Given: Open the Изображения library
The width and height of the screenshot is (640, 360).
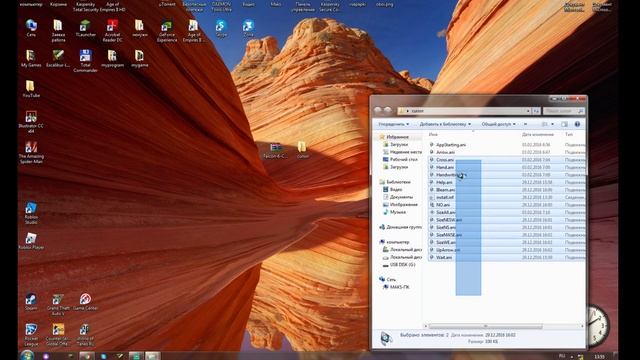Looking at the screenshot, I should coord(400,204).
